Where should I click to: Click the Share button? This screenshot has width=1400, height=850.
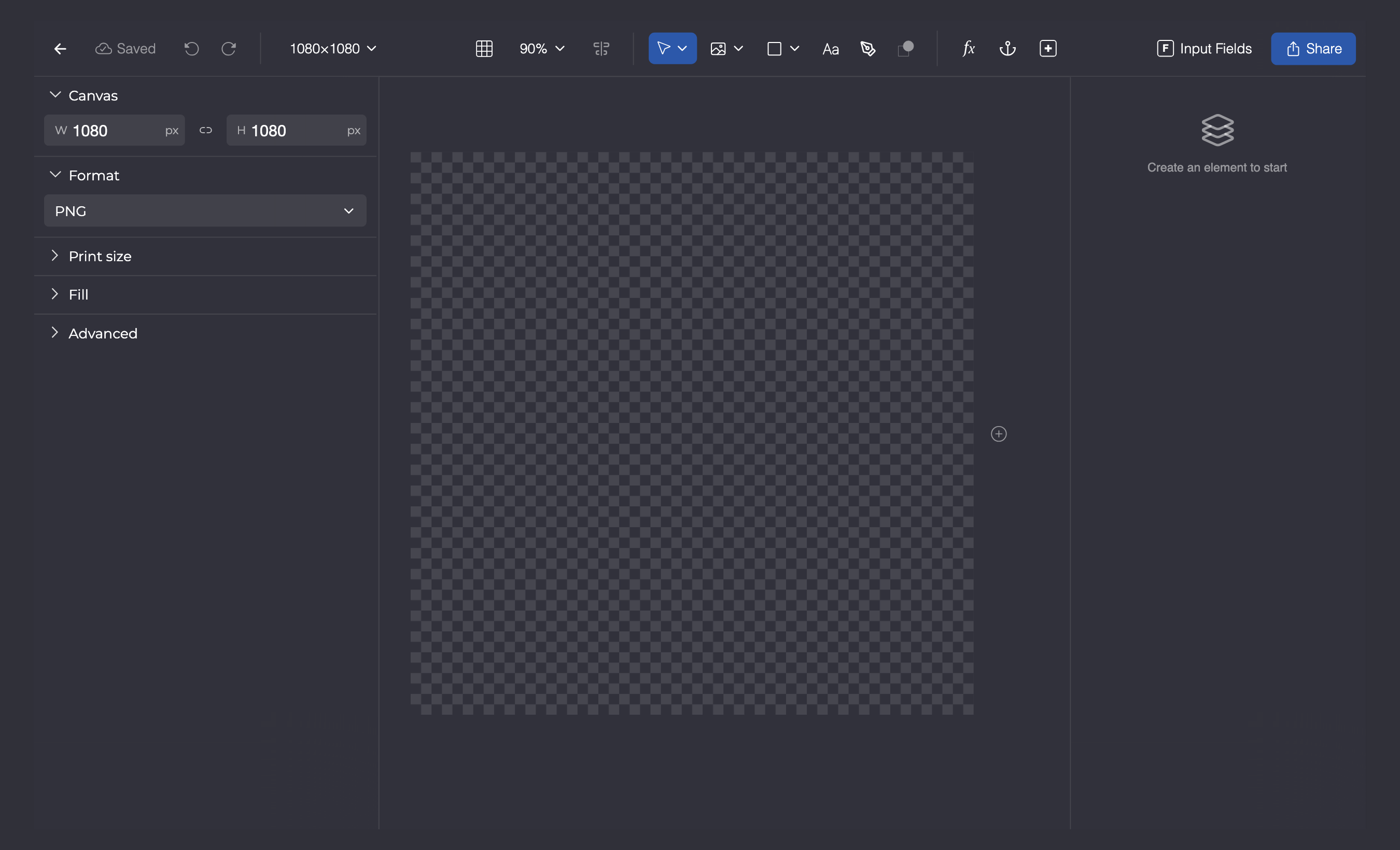click(1313, 49)
